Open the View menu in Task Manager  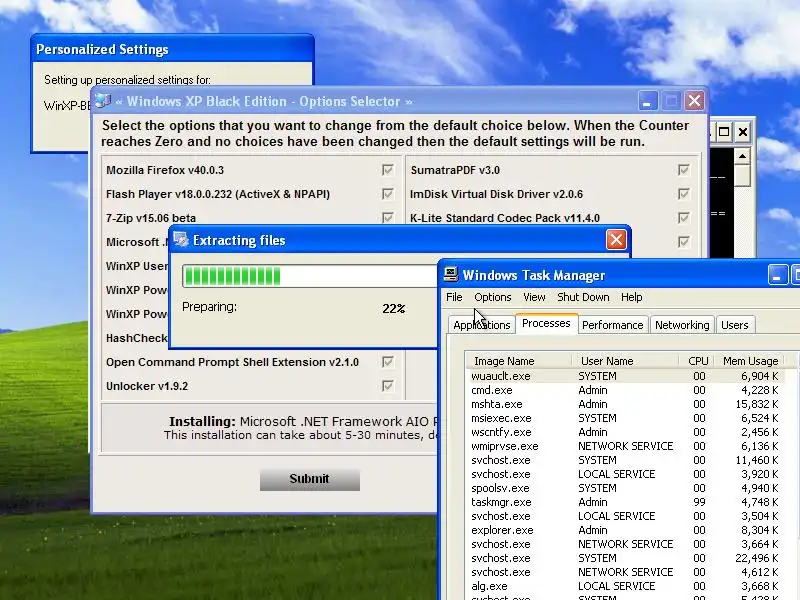pos(534,297)
